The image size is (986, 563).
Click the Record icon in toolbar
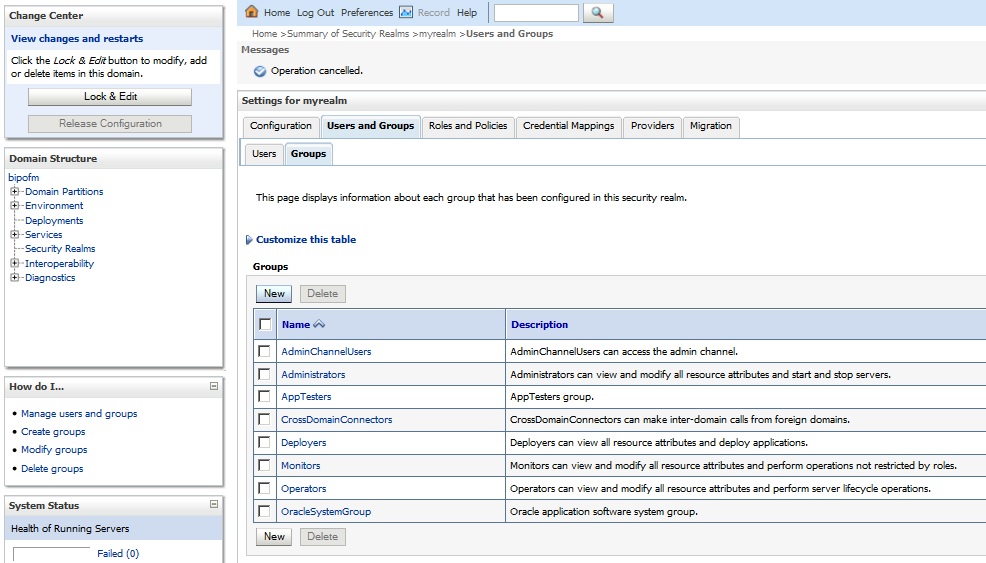pyautogui.click(x=406, y=12)
